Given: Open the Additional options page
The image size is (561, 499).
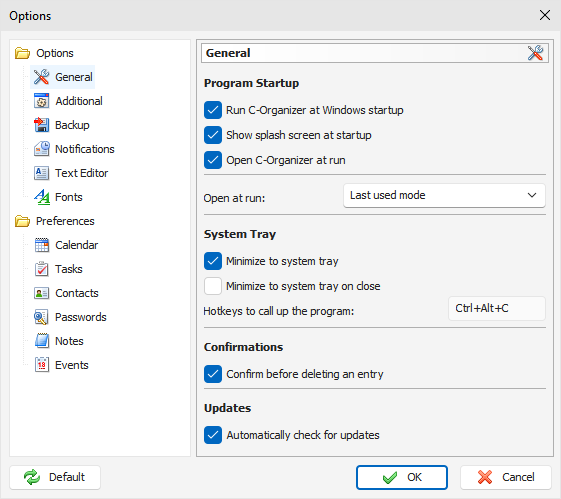Looking at the screenshot, I should (79, 101).
